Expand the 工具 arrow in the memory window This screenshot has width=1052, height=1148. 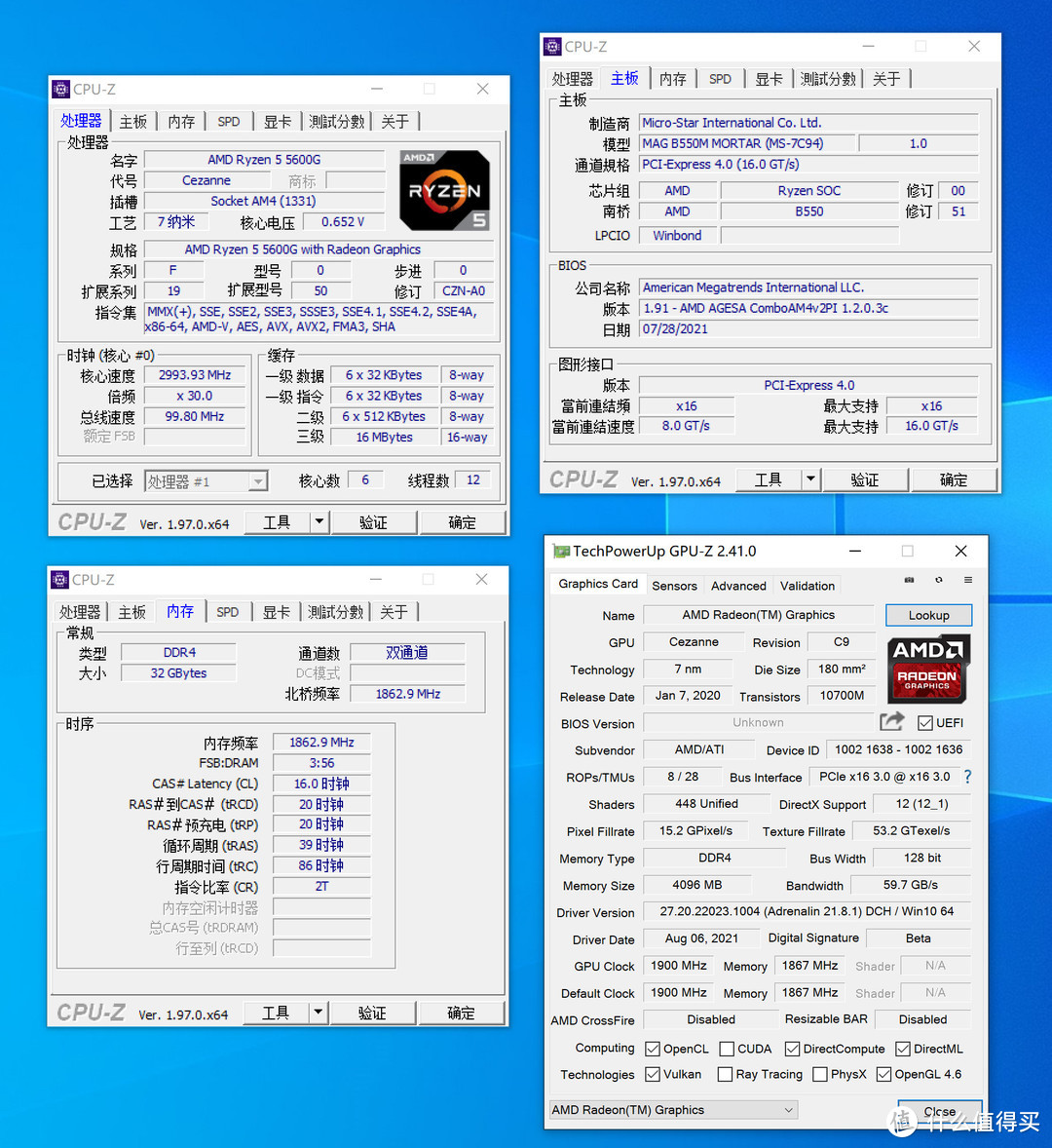click(x=318, y=1013)
